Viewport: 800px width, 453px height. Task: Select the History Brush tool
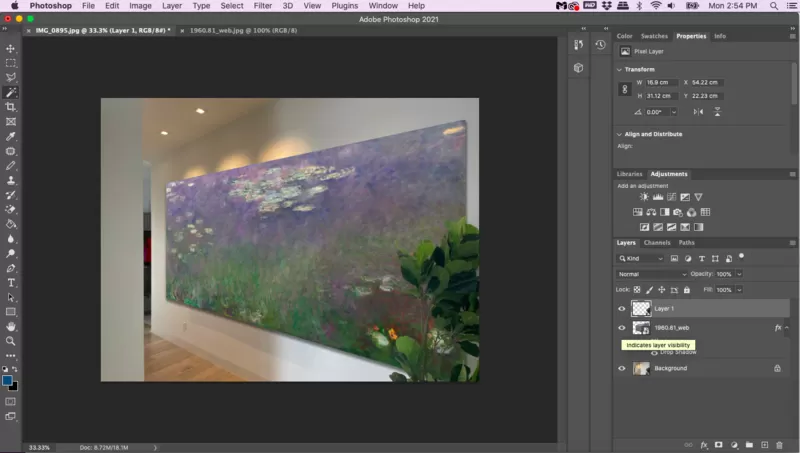pos(10,195)
